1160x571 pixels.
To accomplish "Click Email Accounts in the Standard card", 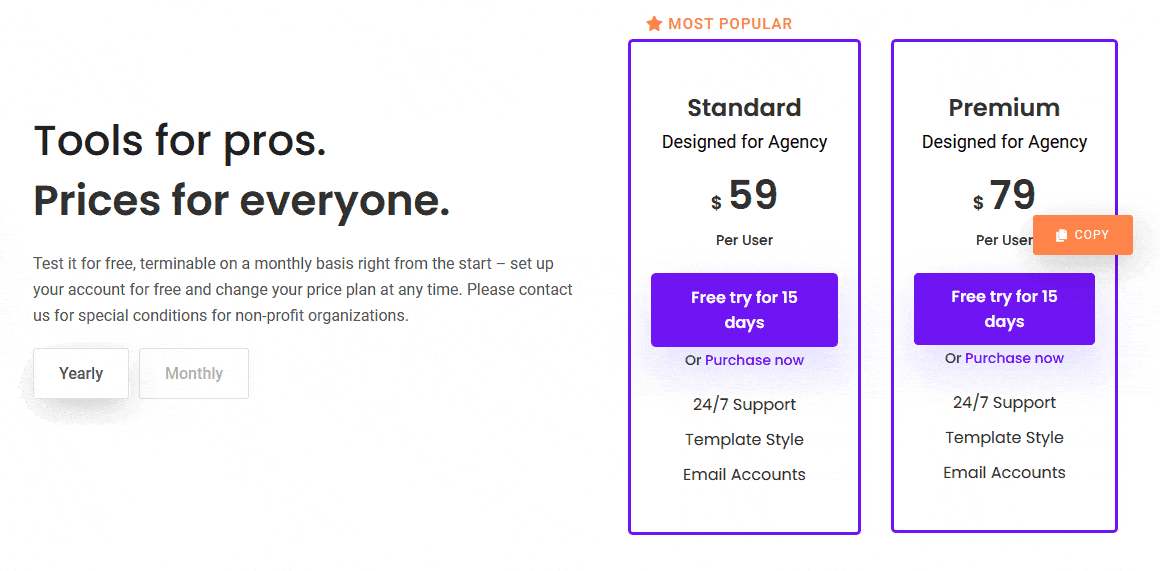I will click(744, 475).
